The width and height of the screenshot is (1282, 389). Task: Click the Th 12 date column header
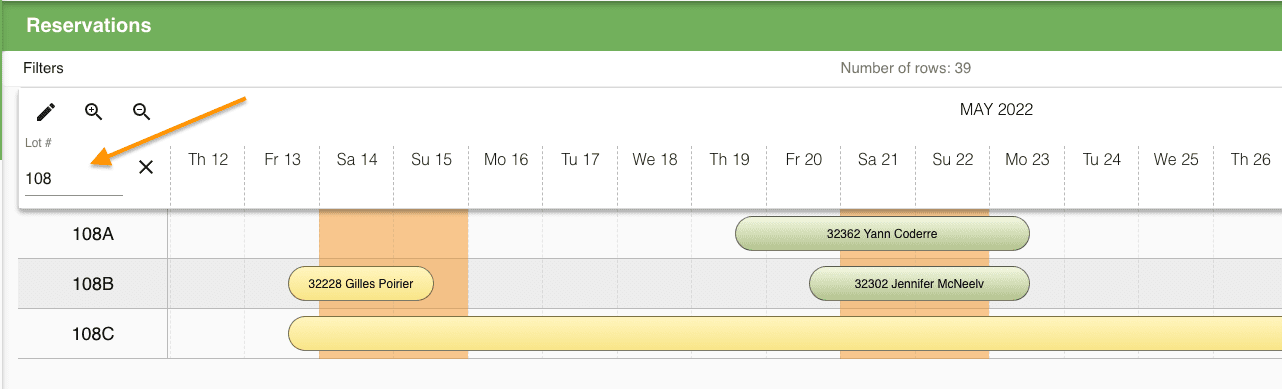[208, 159]
